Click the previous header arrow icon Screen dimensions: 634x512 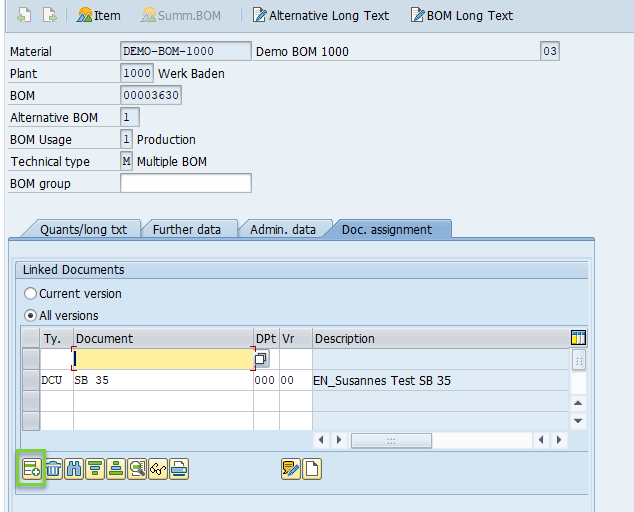(24, 15)
